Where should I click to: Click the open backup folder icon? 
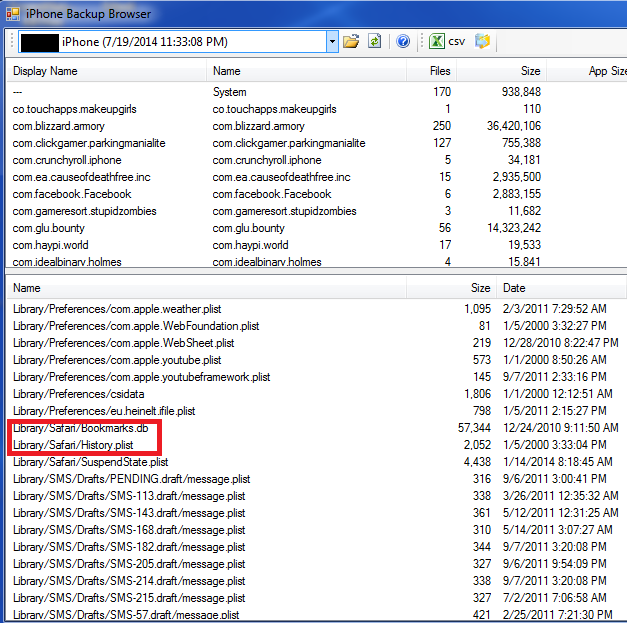click(x=351, y=41)
